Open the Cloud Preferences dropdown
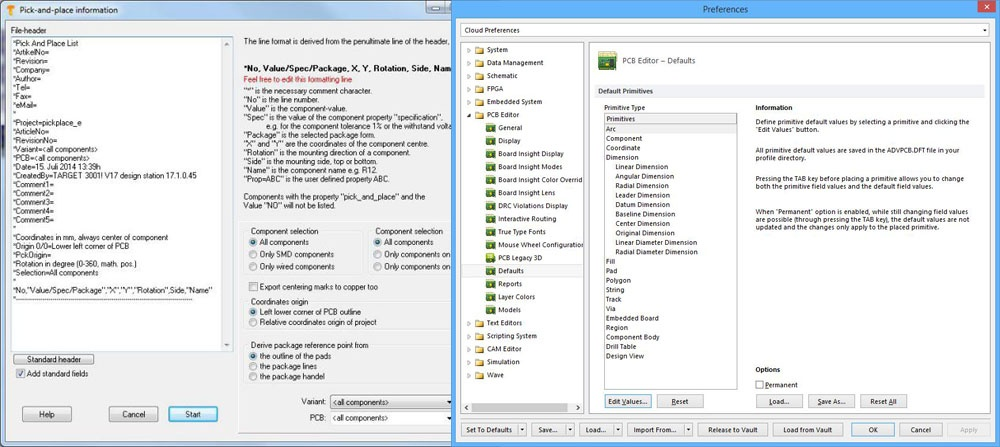 click(725, 30)
